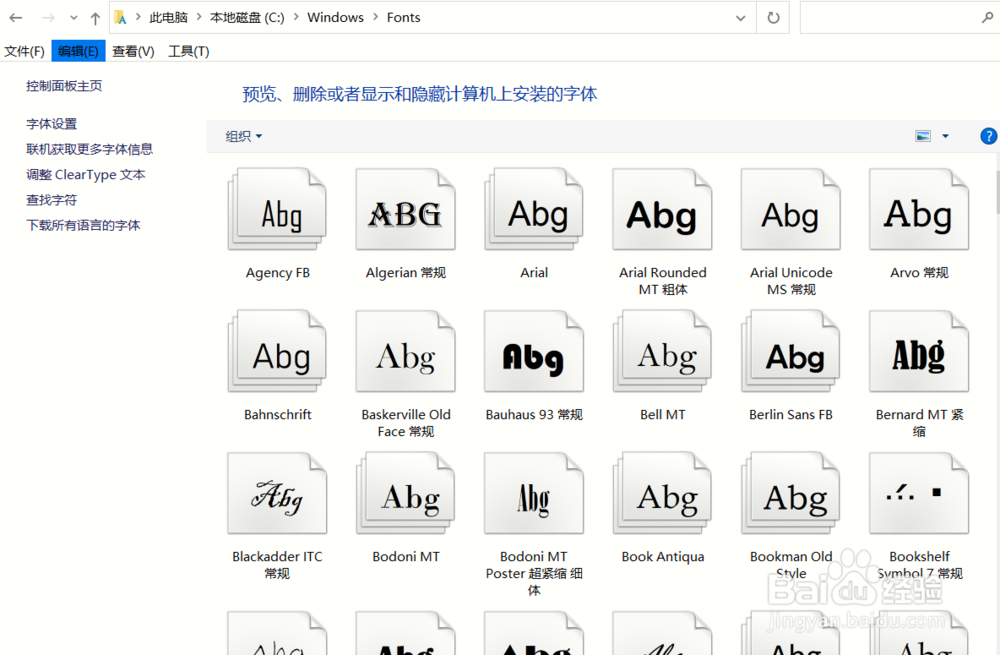Open the 工具(T) menu
The width and height of the screenshot is (1000, 655).
[189, 51]
